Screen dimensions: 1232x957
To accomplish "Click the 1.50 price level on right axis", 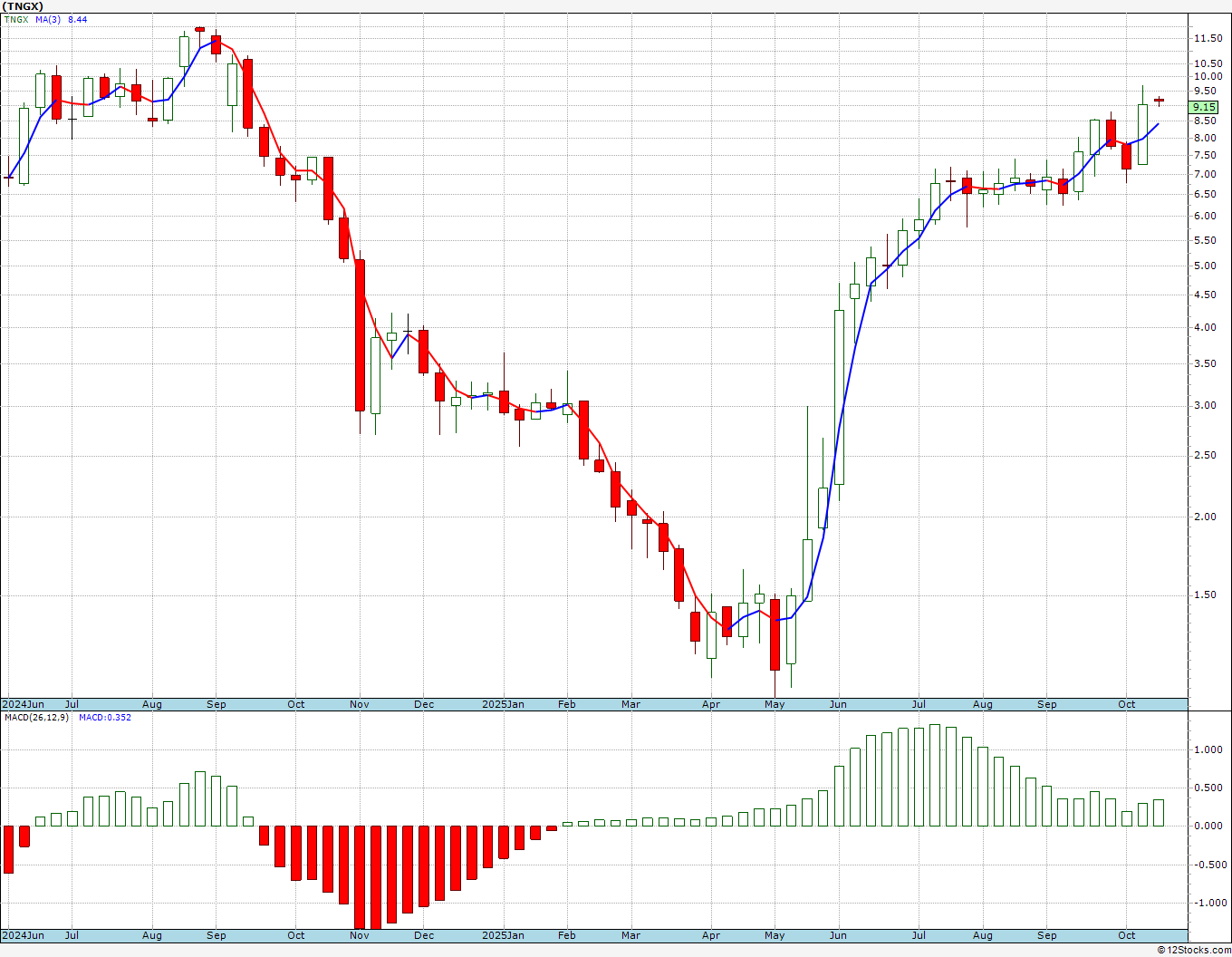I will point(1205,594).
